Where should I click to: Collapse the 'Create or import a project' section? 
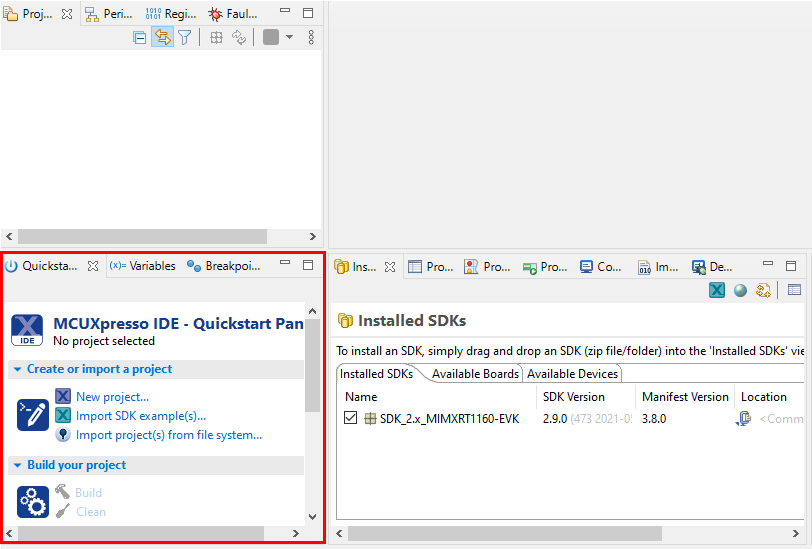click(17, 369)
